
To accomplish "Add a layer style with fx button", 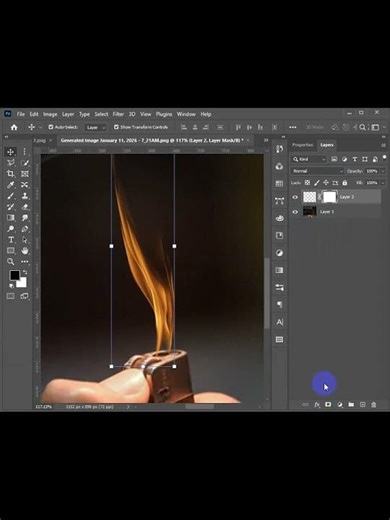I will click(317, 405).
